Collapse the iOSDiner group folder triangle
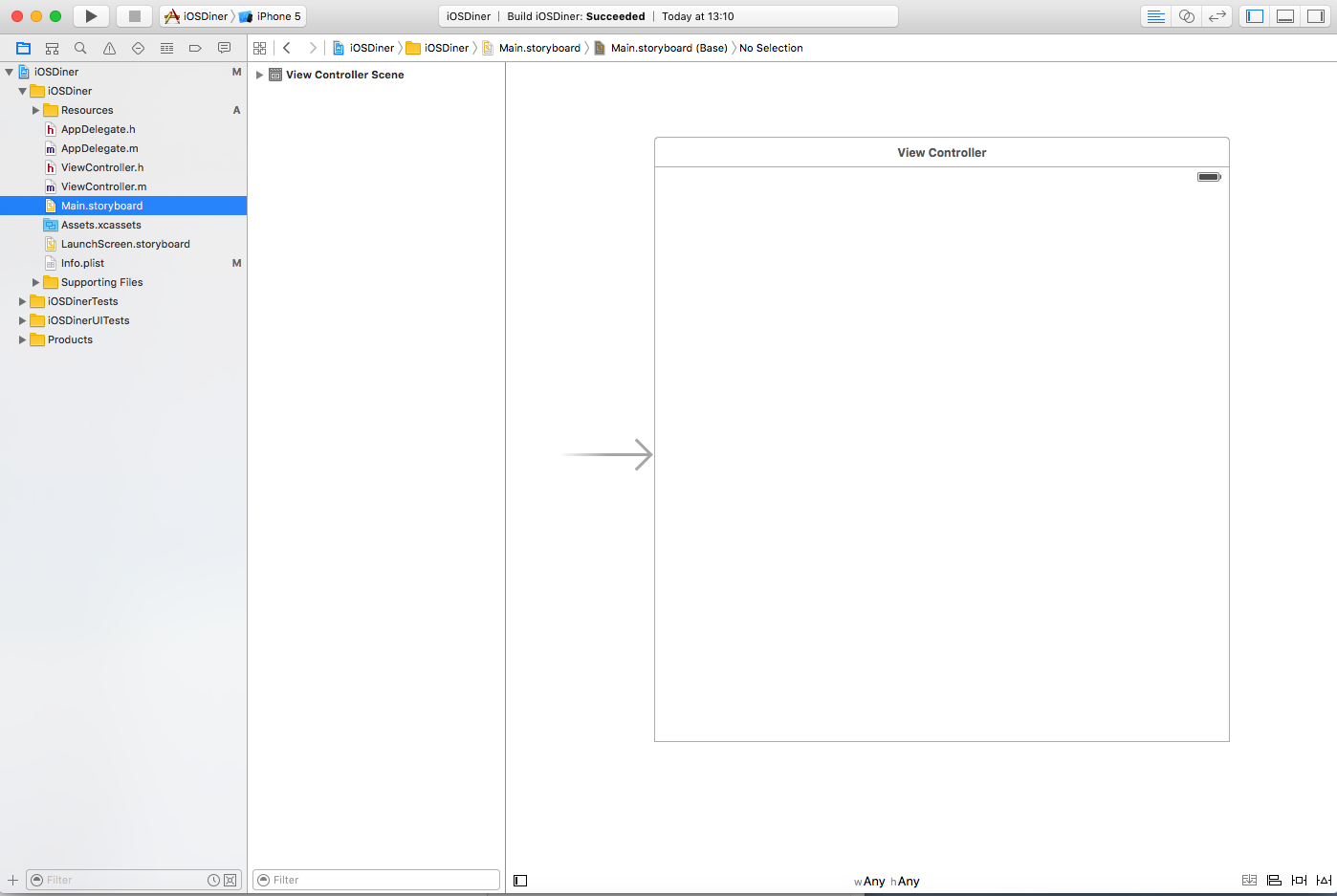 [22, 91]
